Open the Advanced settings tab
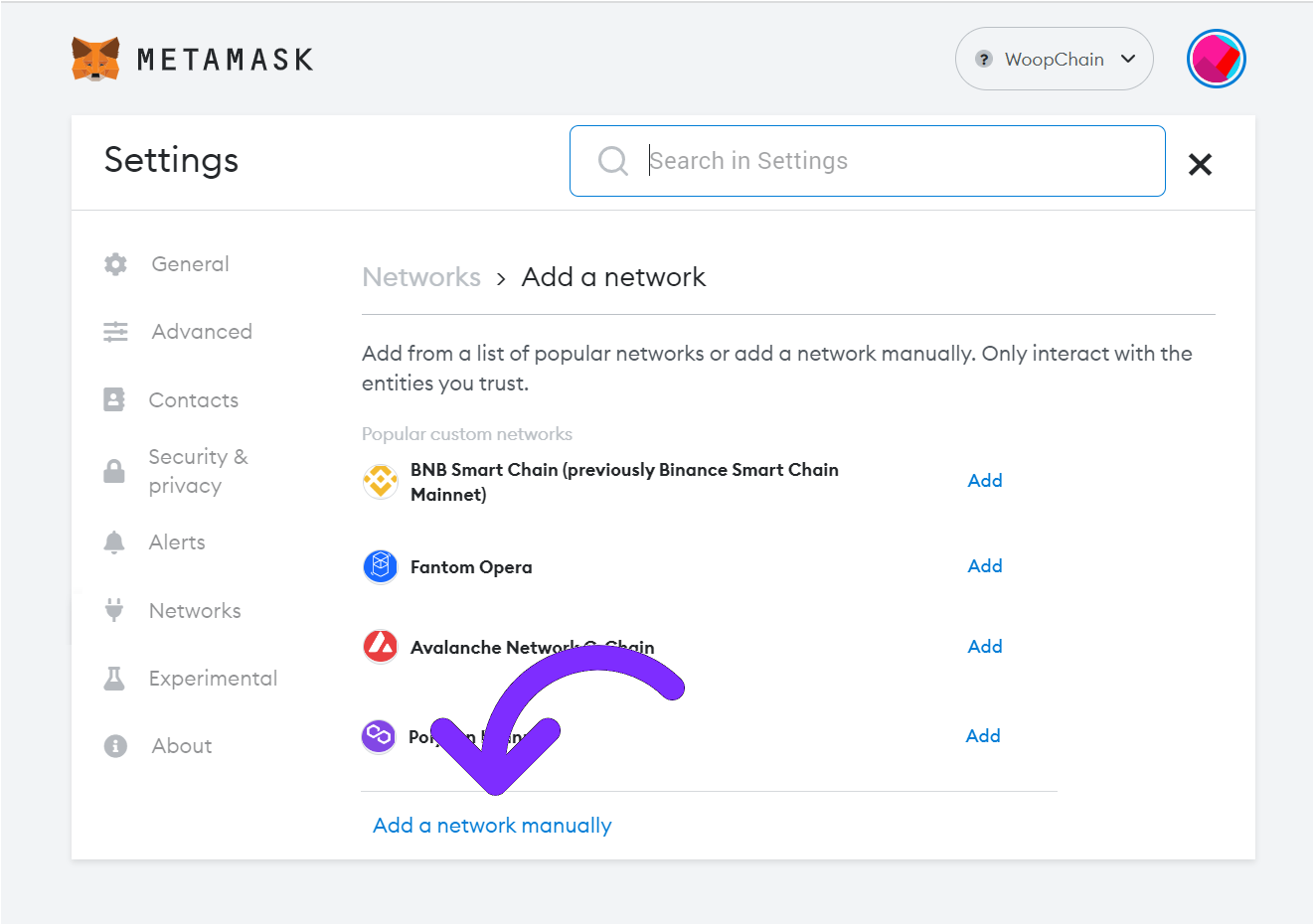 202,332
